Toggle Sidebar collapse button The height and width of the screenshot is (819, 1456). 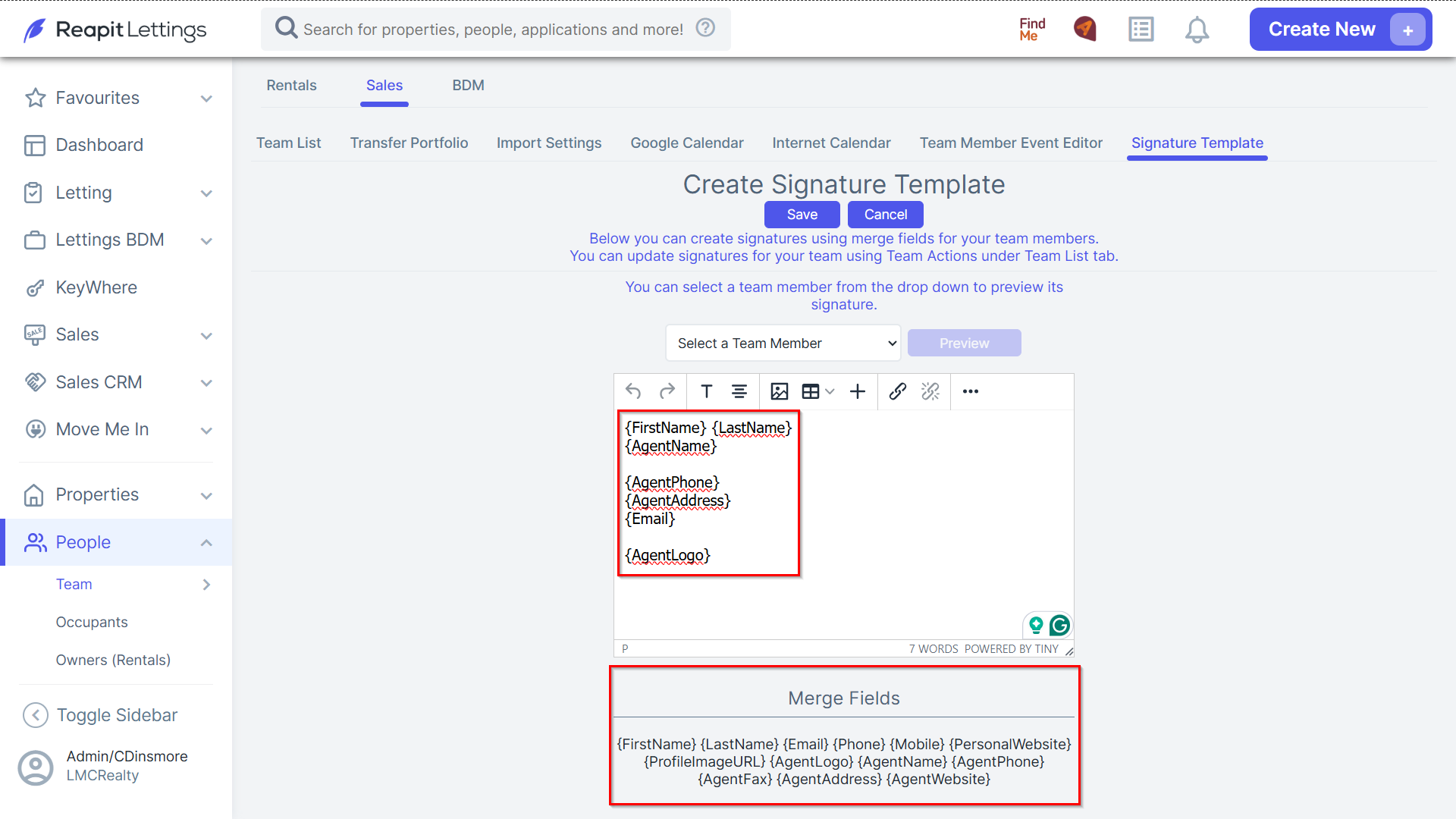click(100, 715)
